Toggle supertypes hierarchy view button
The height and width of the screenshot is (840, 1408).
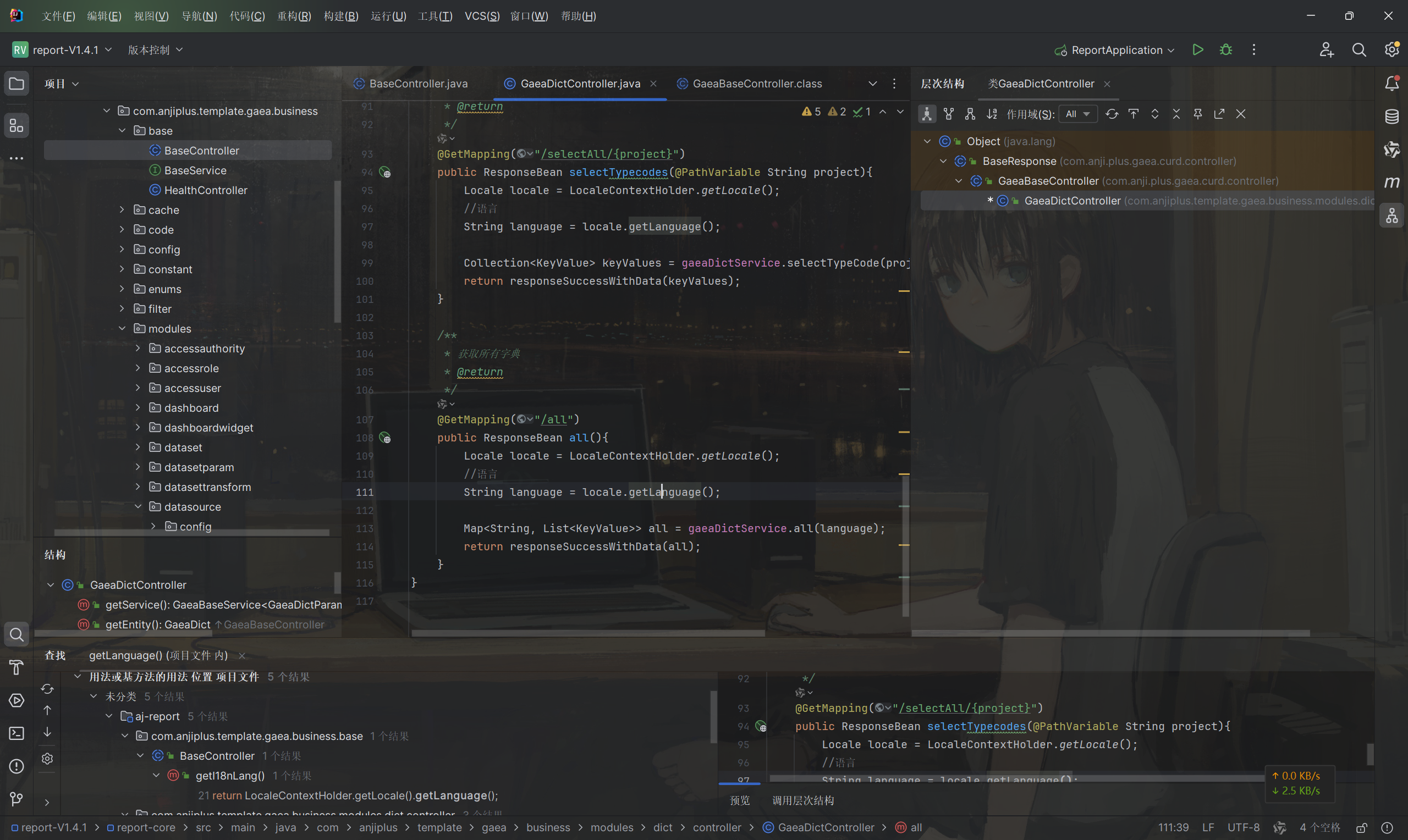pos(948,114)
